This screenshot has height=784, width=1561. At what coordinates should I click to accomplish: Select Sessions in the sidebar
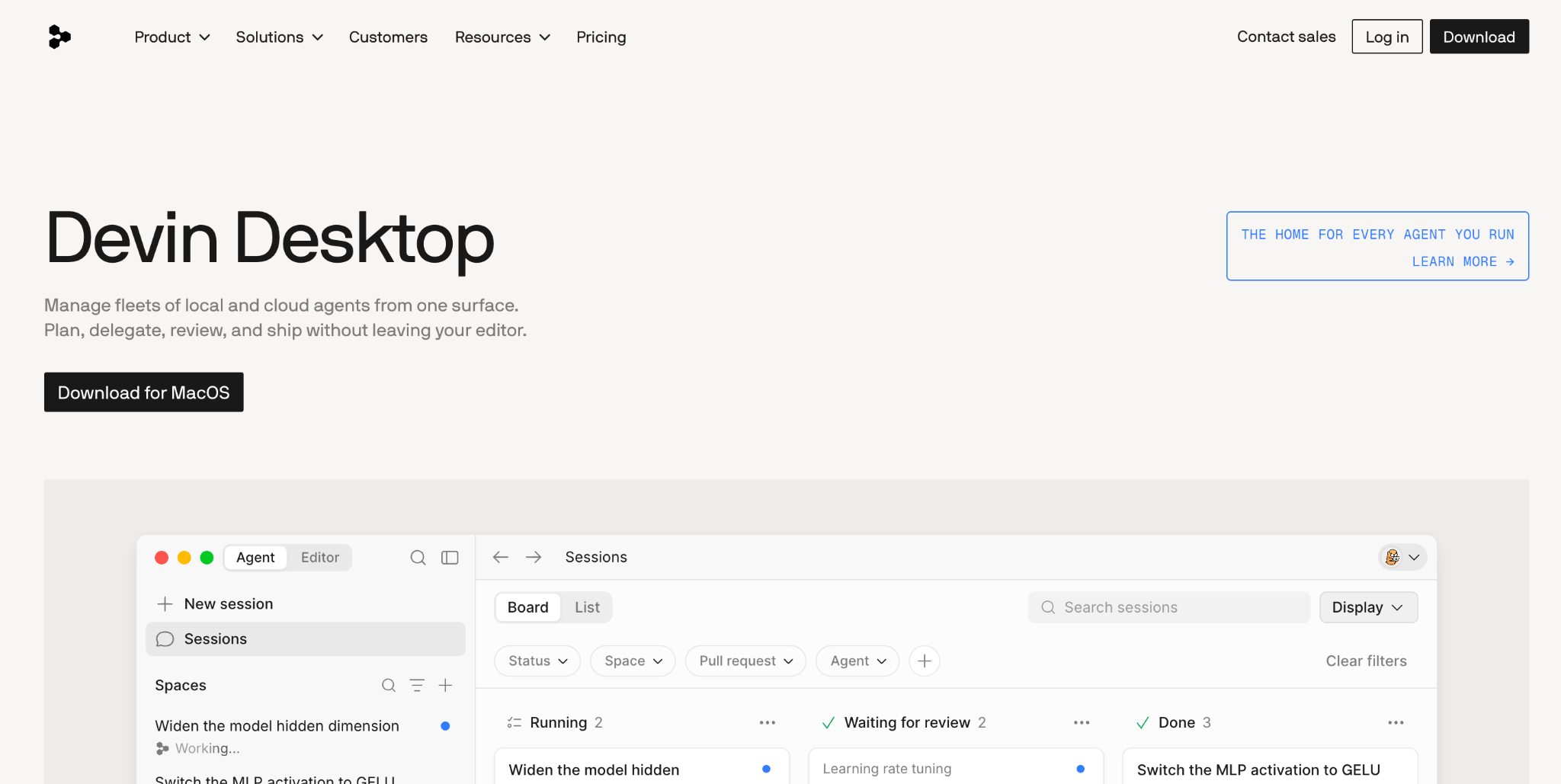click(x=306, y=639)
